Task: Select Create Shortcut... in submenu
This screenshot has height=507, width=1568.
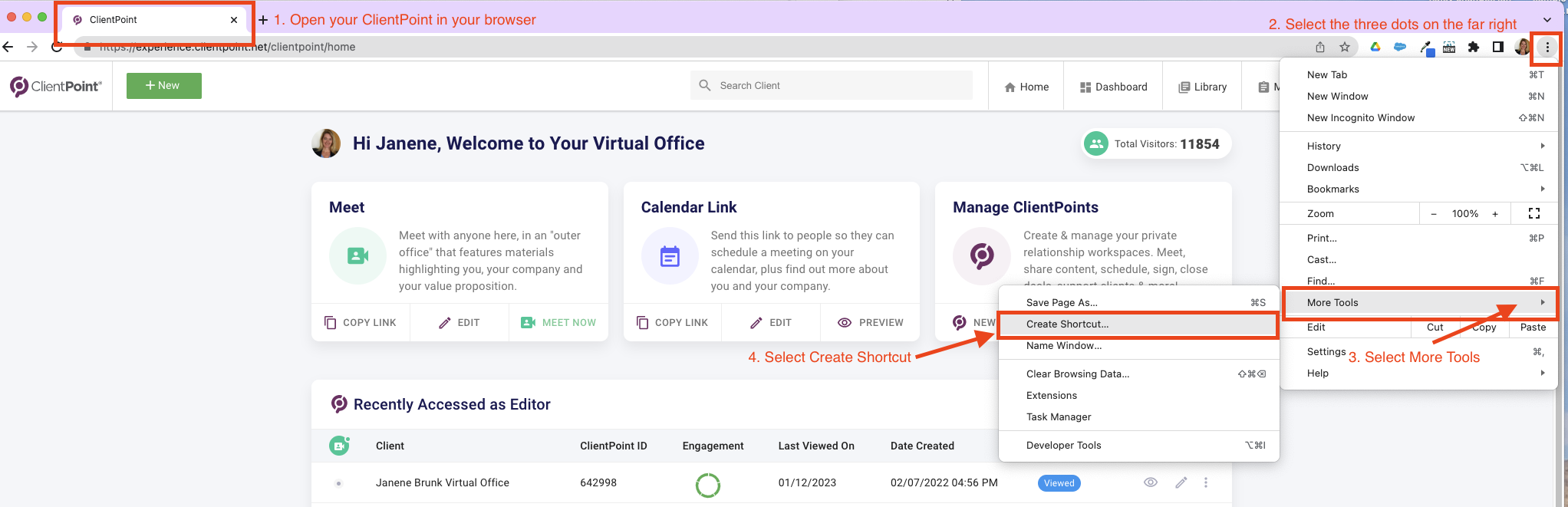Action: (x=1138, y=324)
